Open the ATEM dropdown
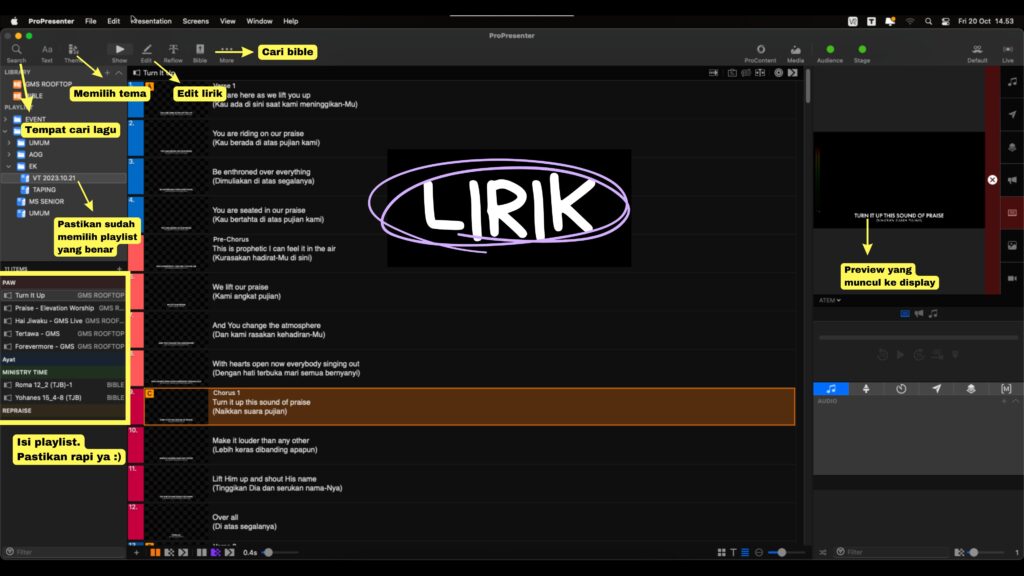 point(830,300)
